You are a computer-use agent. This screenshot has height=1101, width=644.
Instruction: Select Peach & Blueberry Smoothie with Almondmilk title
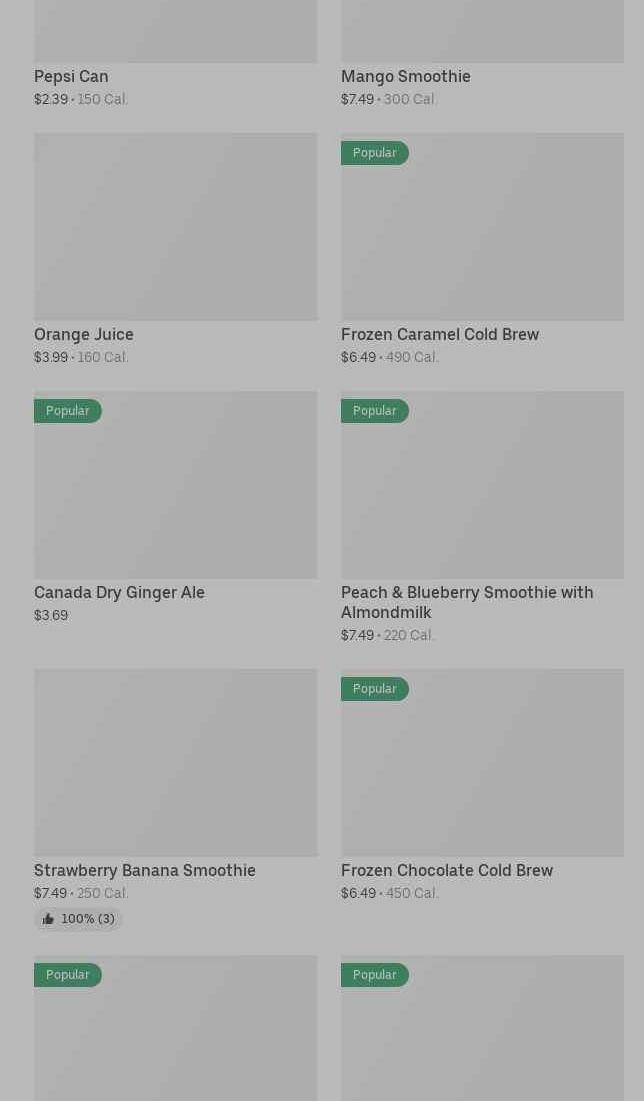click(x=466, y=602)
